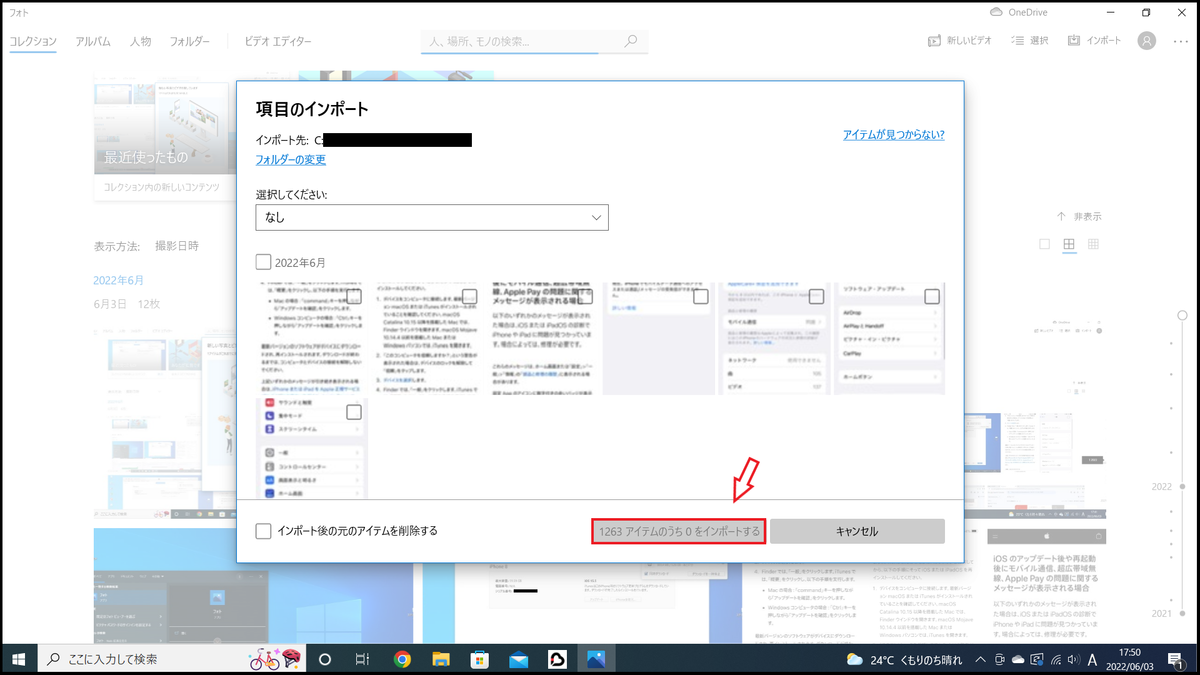Open the Windows Start menu

[19, 659]
